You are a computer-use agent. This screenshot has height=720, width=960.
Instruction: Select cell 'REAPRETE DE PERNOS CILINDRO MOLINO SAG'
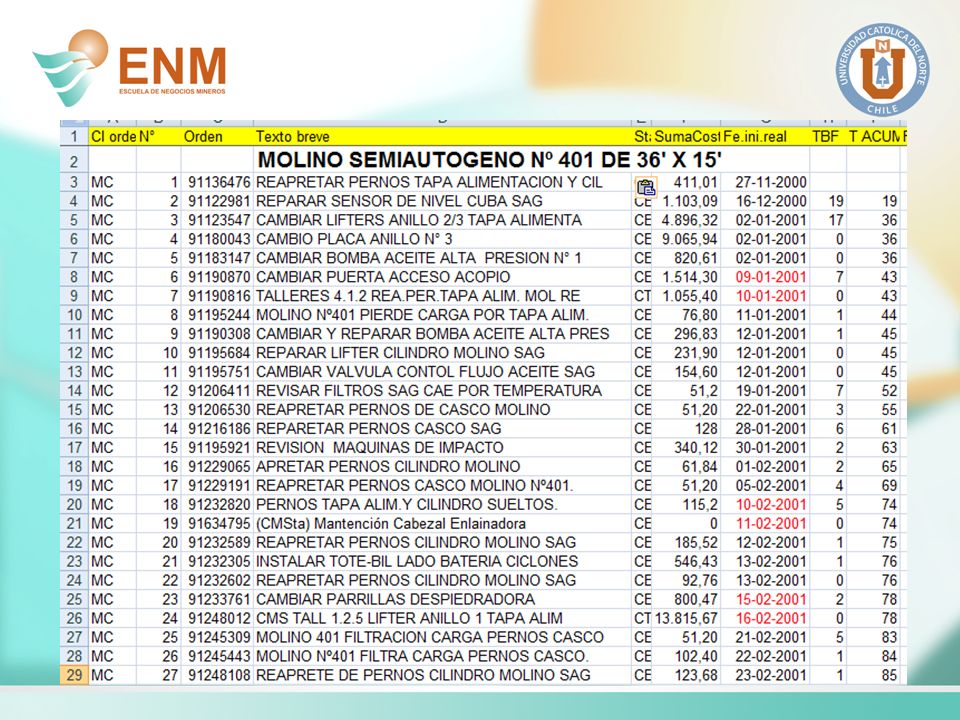[x=443, y=675]
